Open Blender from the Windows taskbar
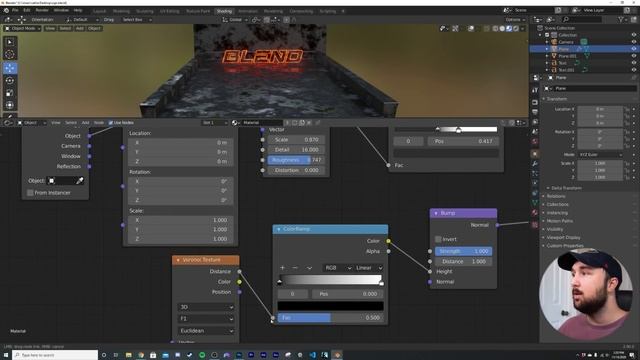Image resolution: width=640 pixels, height=360 pixels. click(x=337, y=355)
